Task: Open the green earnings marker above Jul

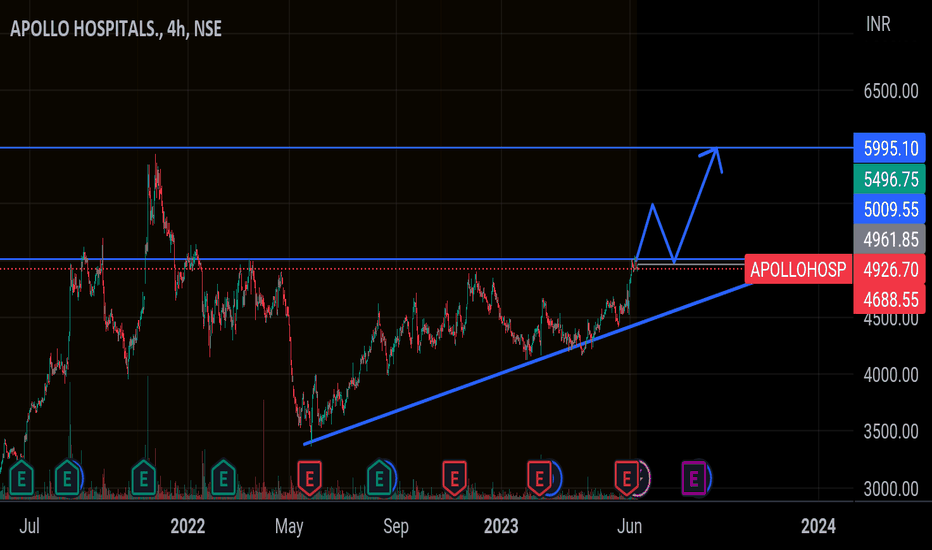Action: [21, 478]
